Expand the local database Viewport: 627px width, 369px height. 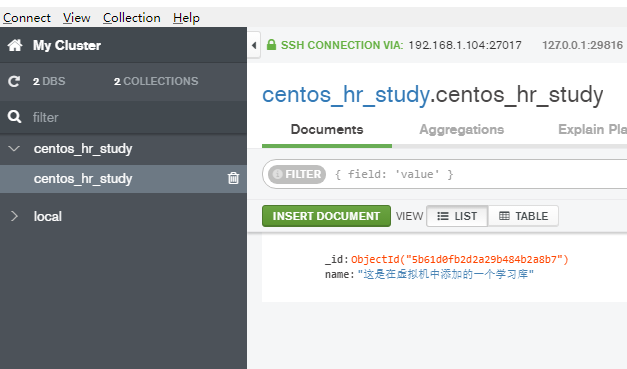point(14,216)
